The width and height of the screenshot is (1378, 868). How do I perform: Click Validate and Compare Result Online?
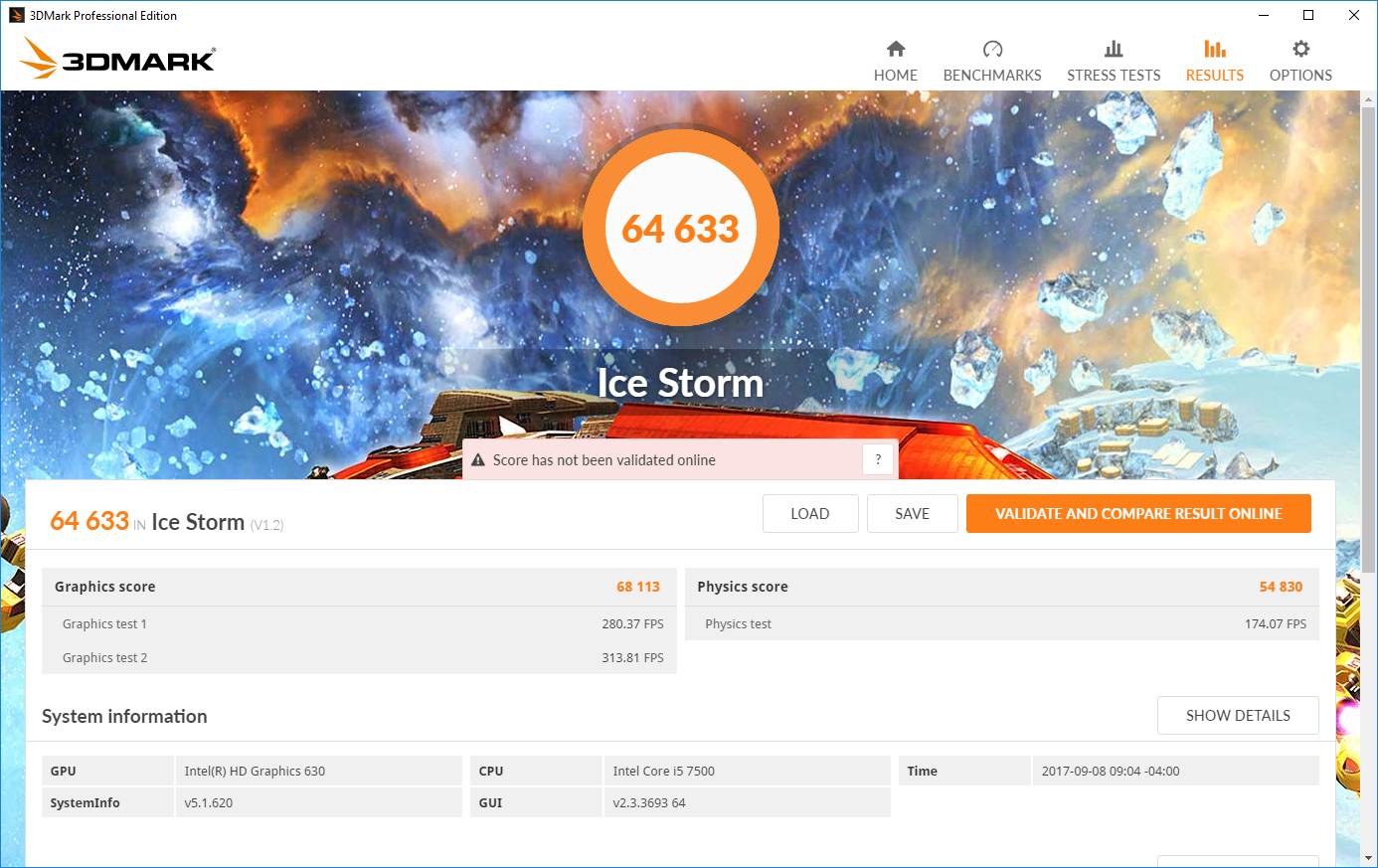pyautogui.click(x=1138, y=514)
